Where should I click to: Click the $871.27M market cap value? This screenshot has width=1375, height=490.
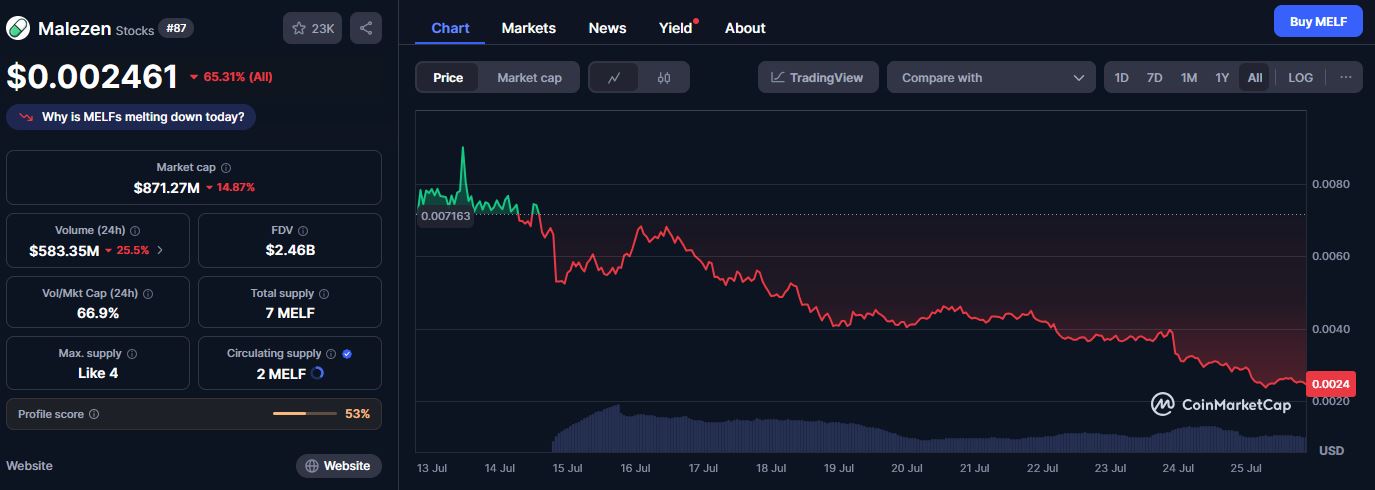pyautogui.click(x=167, y=187)
